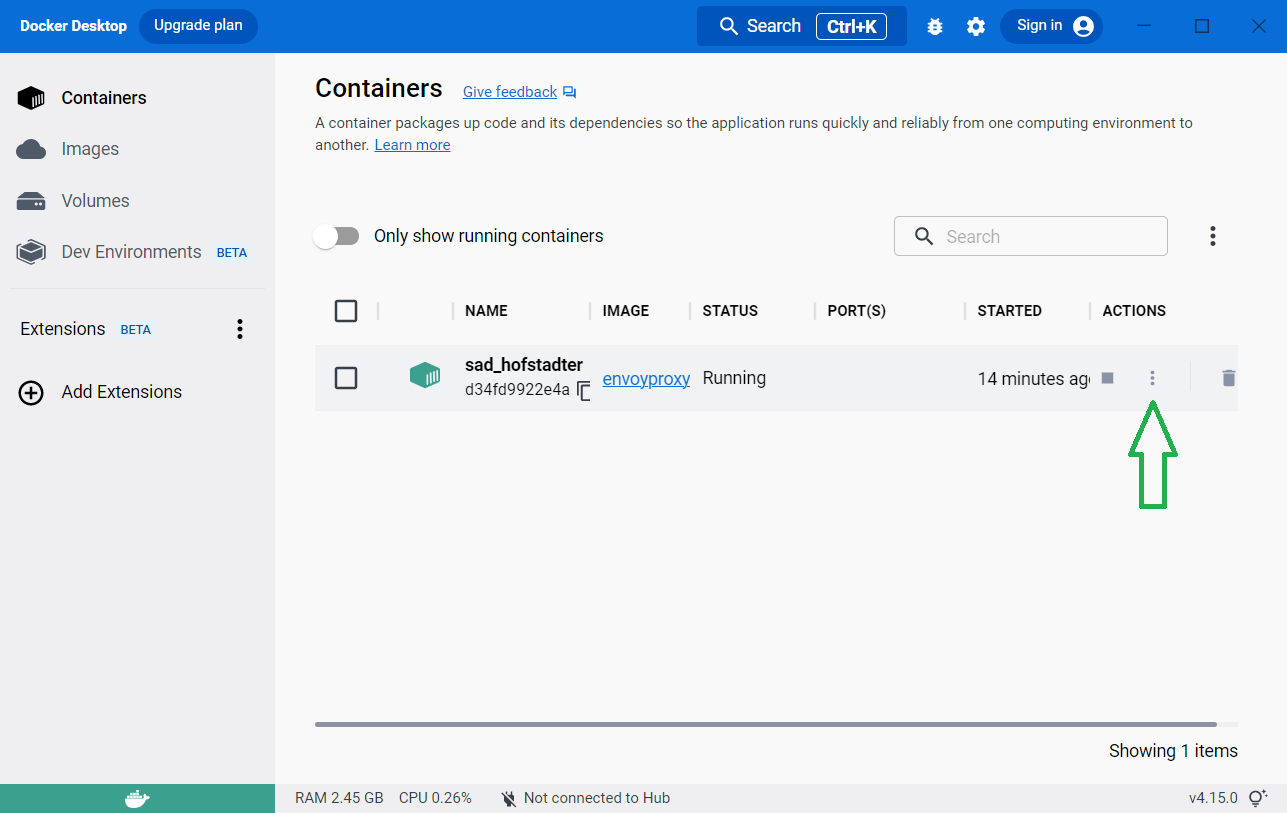Tick the sad_hofstadter row checkbox
Viewport: 1287px width, 813px height.
(346, 378)
